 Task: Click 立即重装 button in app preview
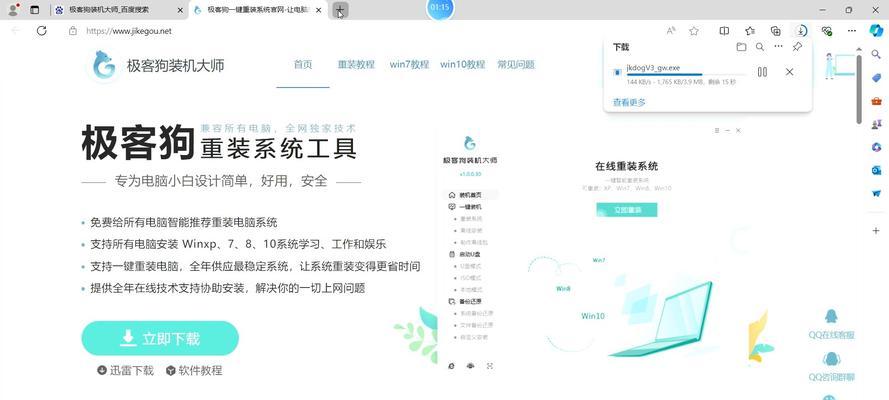point(626,210)
